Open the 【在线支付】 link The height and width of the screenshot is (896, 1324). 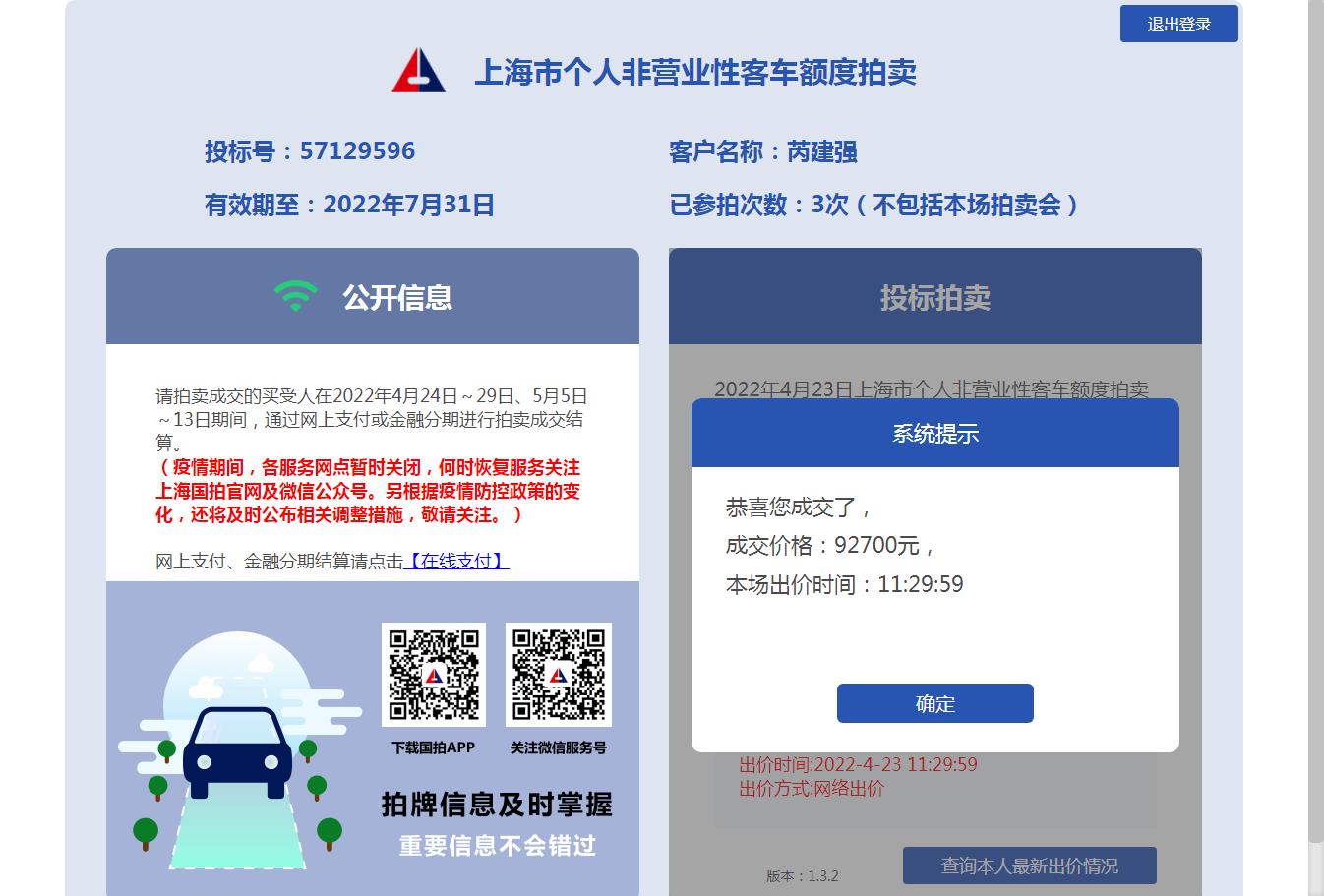point(456,561)
